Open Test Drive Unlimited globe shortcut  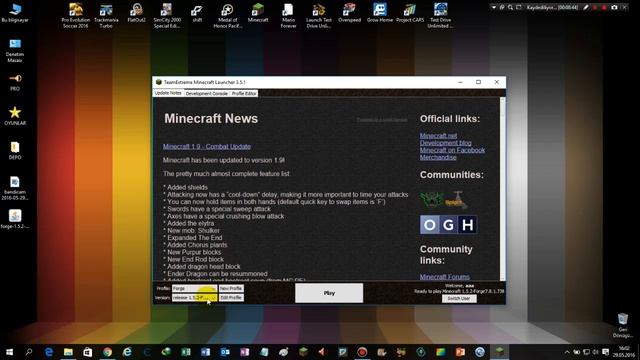click(440, 16)
